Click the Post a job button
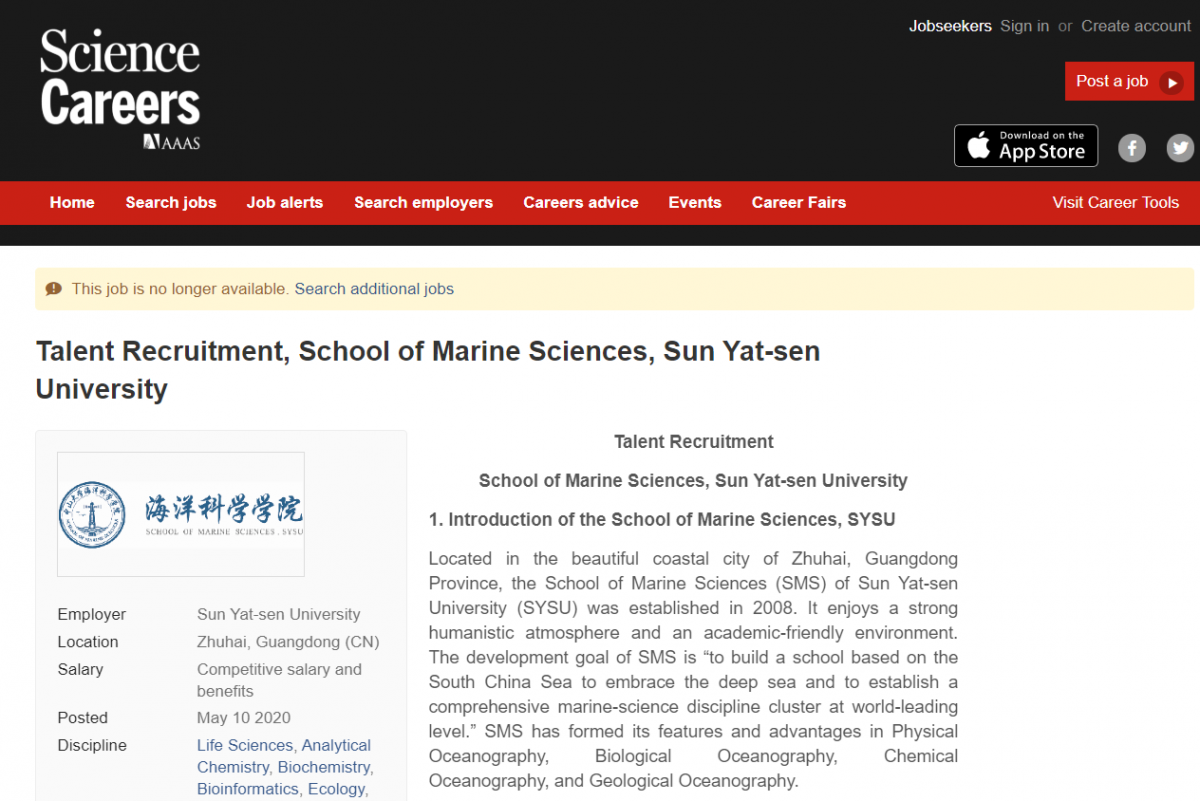 pyautogui.click(x=1128, y=82)
